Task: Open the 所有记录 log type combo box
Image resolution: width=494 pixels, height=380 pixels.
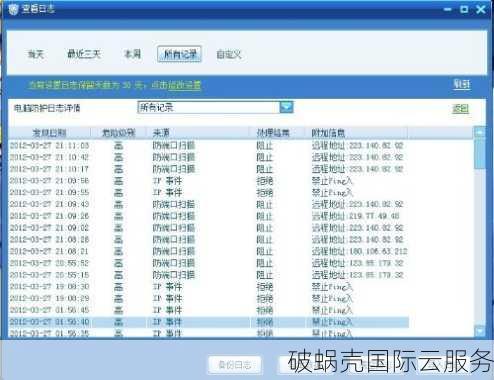Action: point(215,107)
